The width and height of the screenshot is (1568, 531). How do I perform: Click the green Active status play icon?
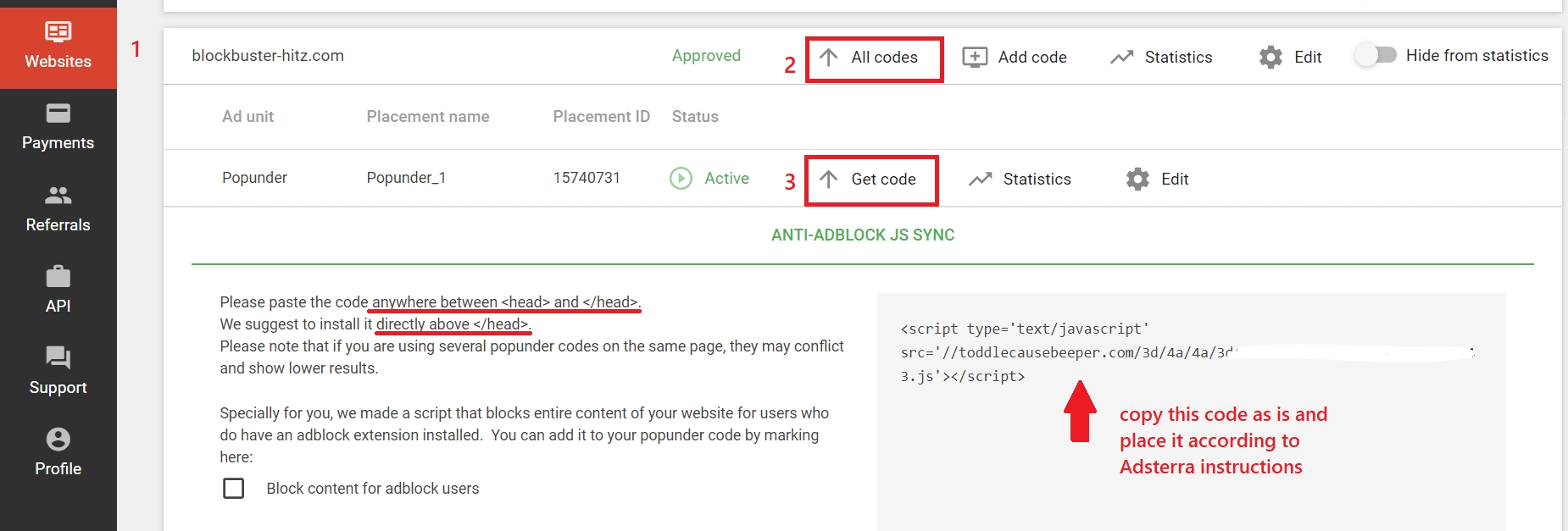click(x=681, y=178)
